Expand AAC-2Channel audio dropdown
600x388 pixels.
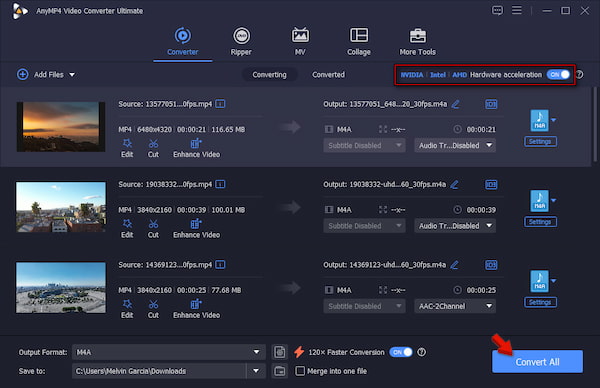(455, 306)
